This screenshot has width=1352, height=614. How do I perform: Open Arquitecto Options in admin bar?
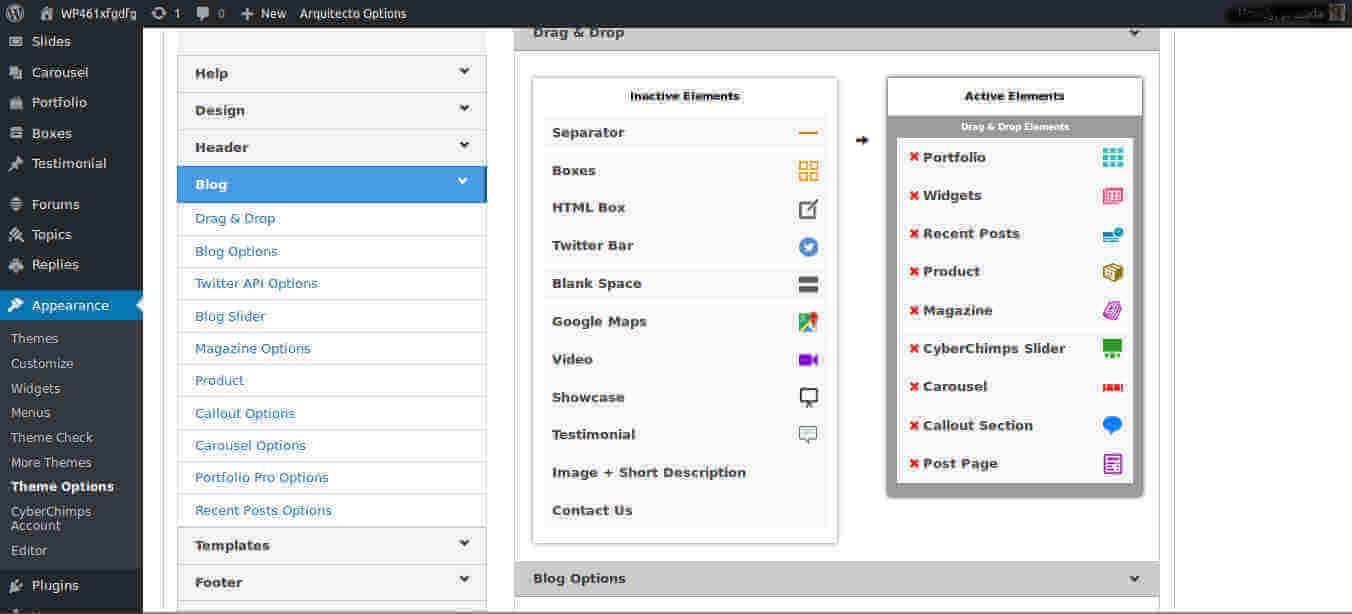(353, 14)
